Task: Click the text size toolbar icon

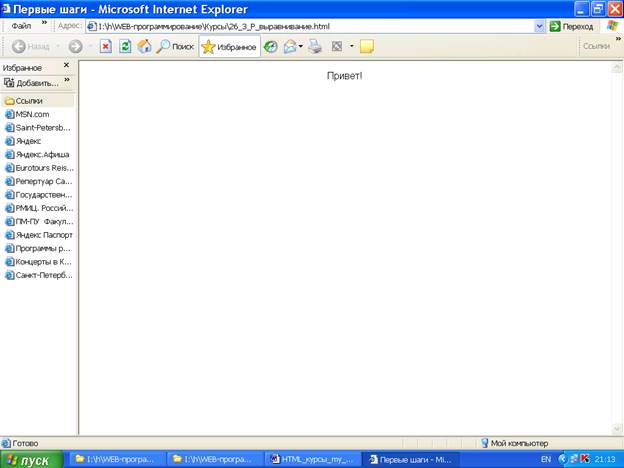Action: click(337, 47)
